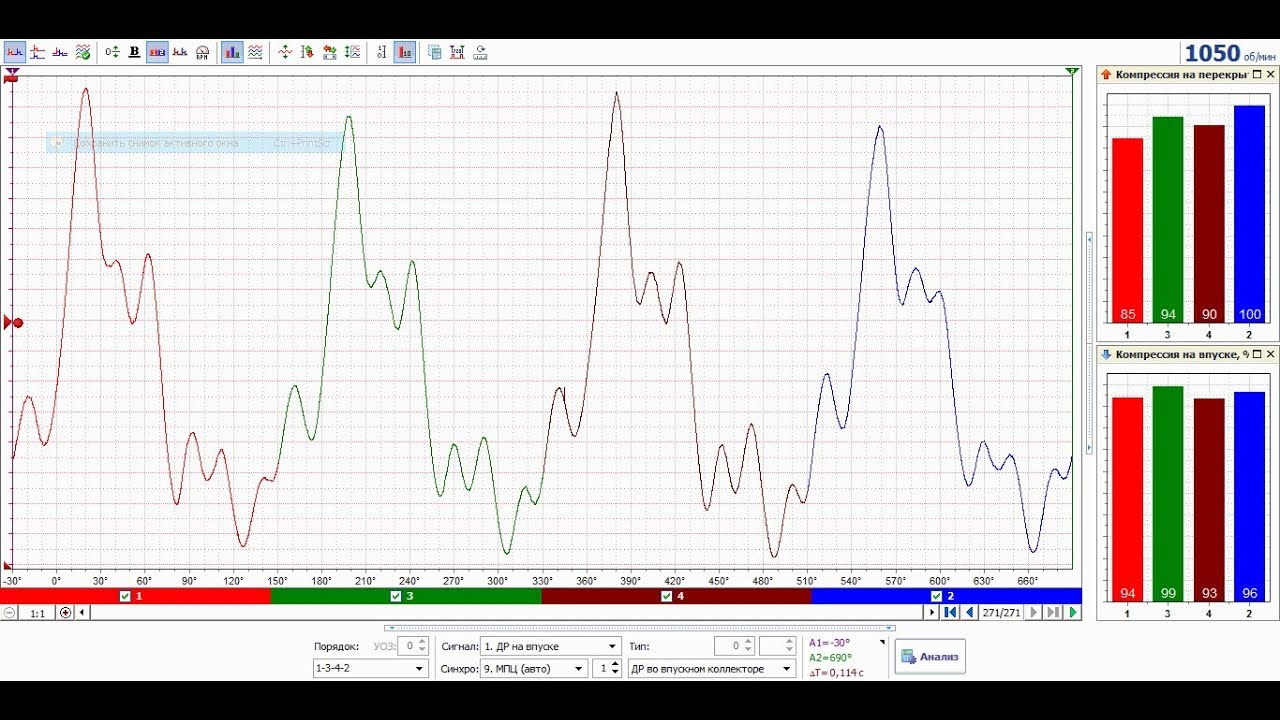1280x720 pixels.
Task: Select the first waveform cylinder-view toolbar icon
Action: point(15,52)
